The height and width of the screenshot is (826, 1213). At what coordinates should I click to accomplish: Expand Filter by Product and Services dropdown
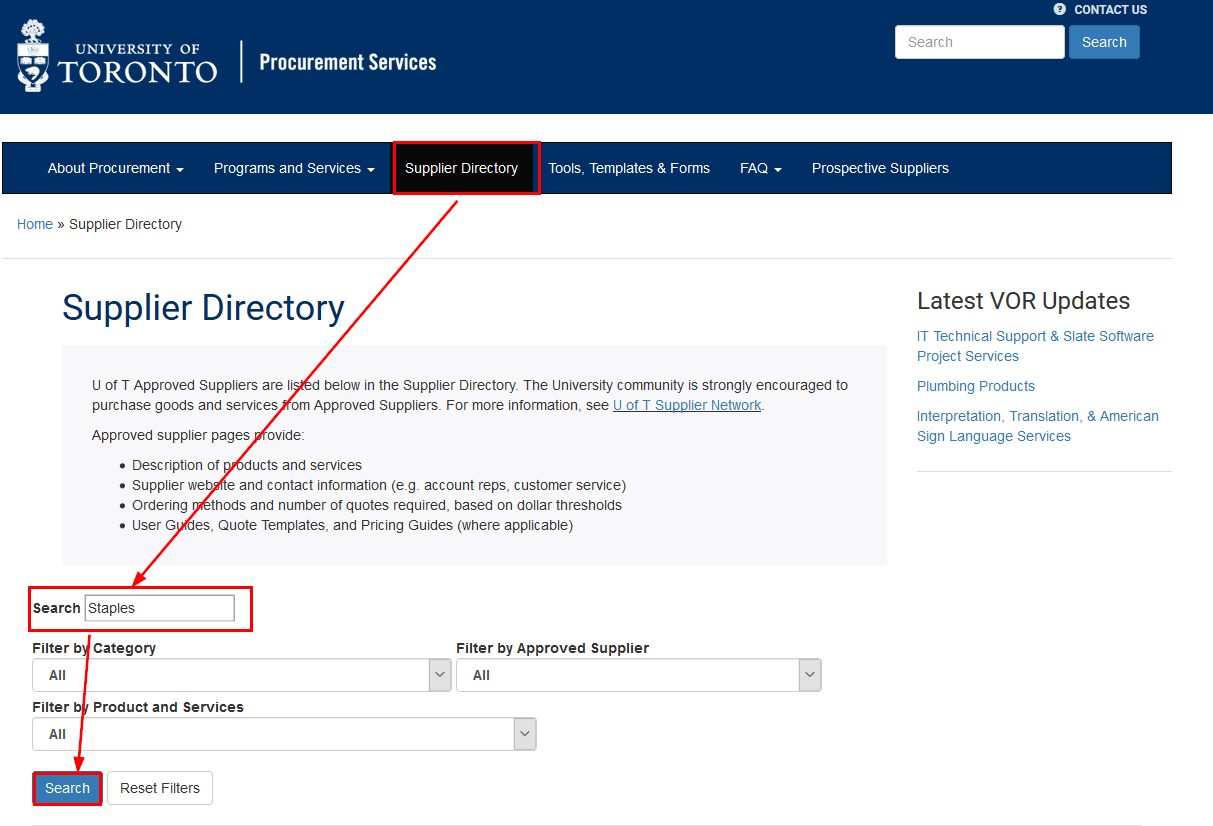[x=284, y=734]
